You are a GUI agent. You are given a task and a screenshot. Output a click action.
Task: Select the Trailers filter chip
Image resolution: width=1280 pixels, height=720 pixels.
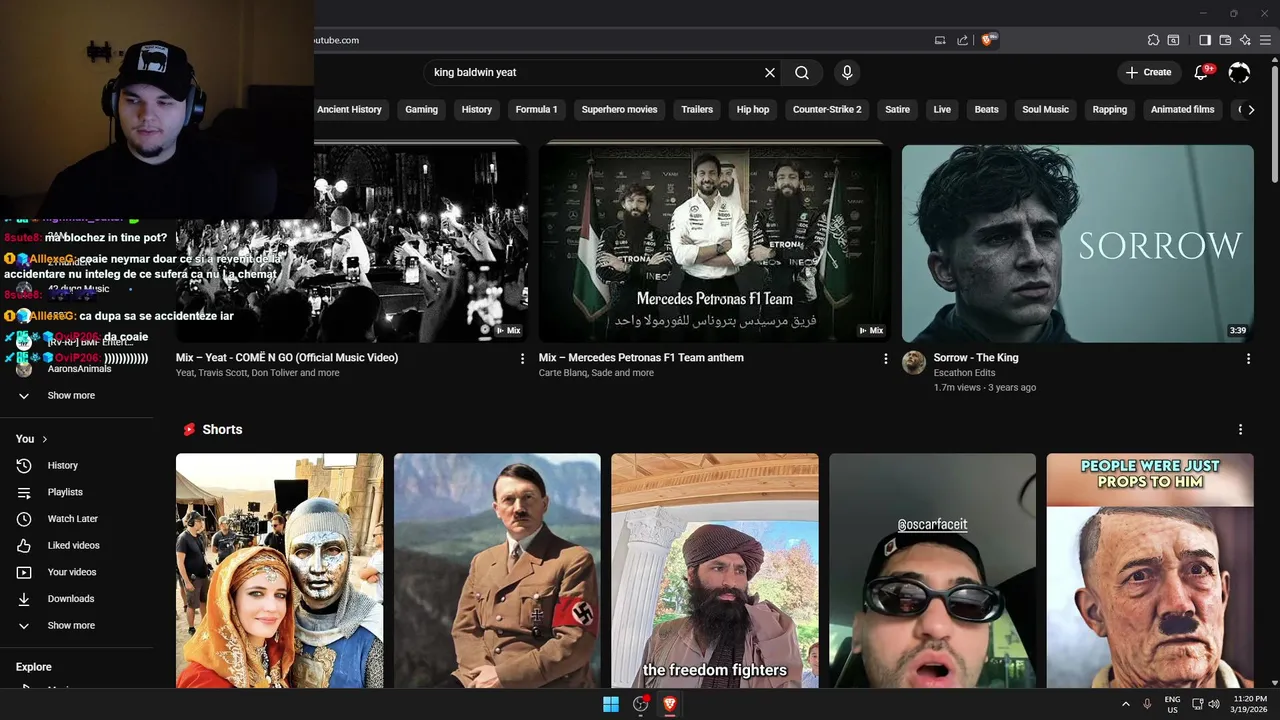(x=697, y=110)
